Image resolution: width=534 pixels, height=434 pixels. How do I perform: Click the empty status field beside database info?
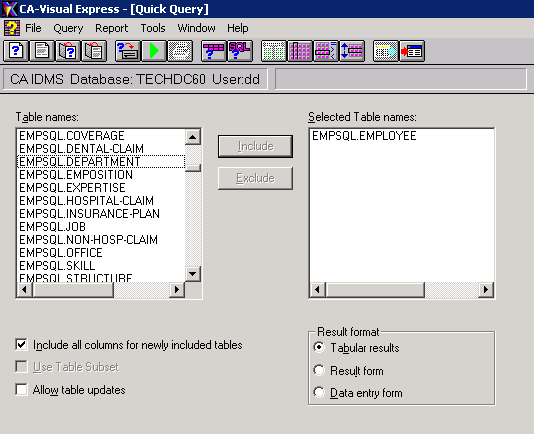[x=401, y=79]
